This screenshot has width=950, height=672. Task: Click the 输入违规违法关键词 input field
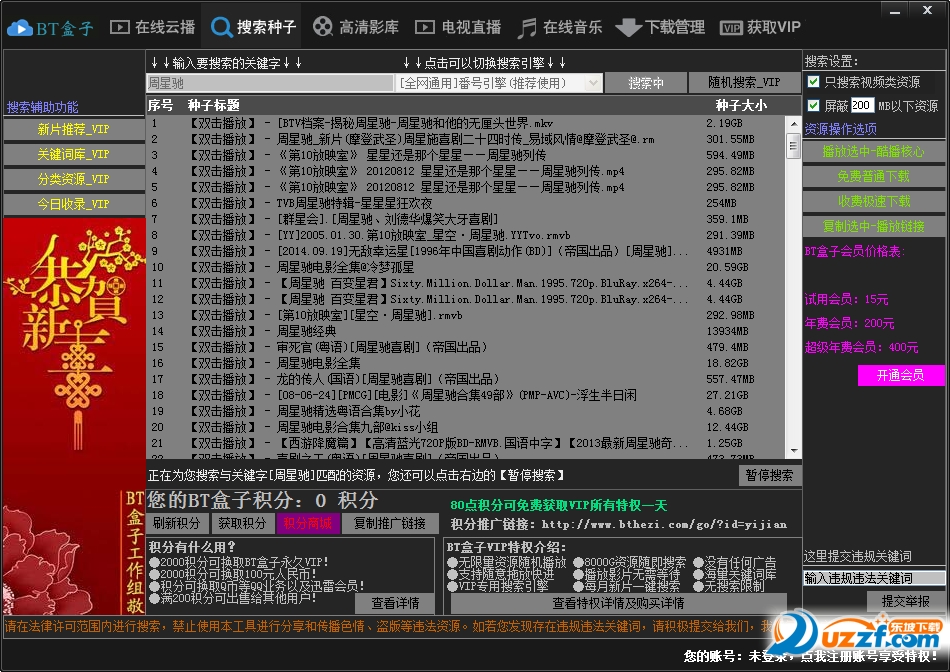pos(874,578)
